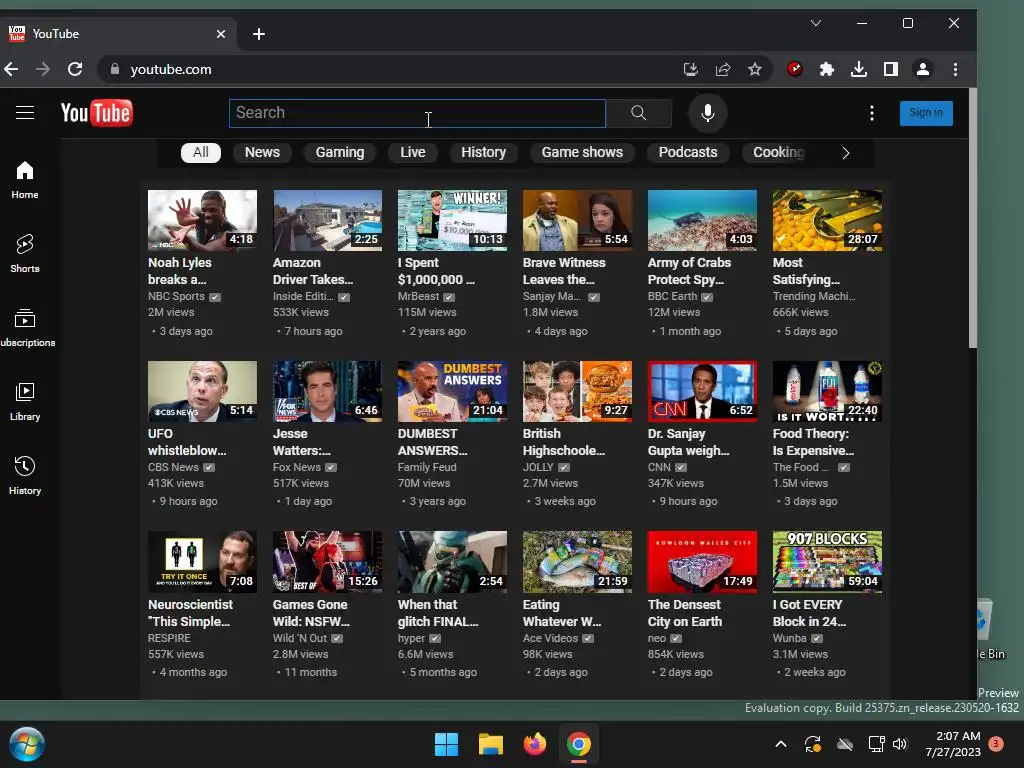The height and width of the screenshot is (768, 1024).
Task: Start voice search with microphone icon
Action: pos(707,113)
